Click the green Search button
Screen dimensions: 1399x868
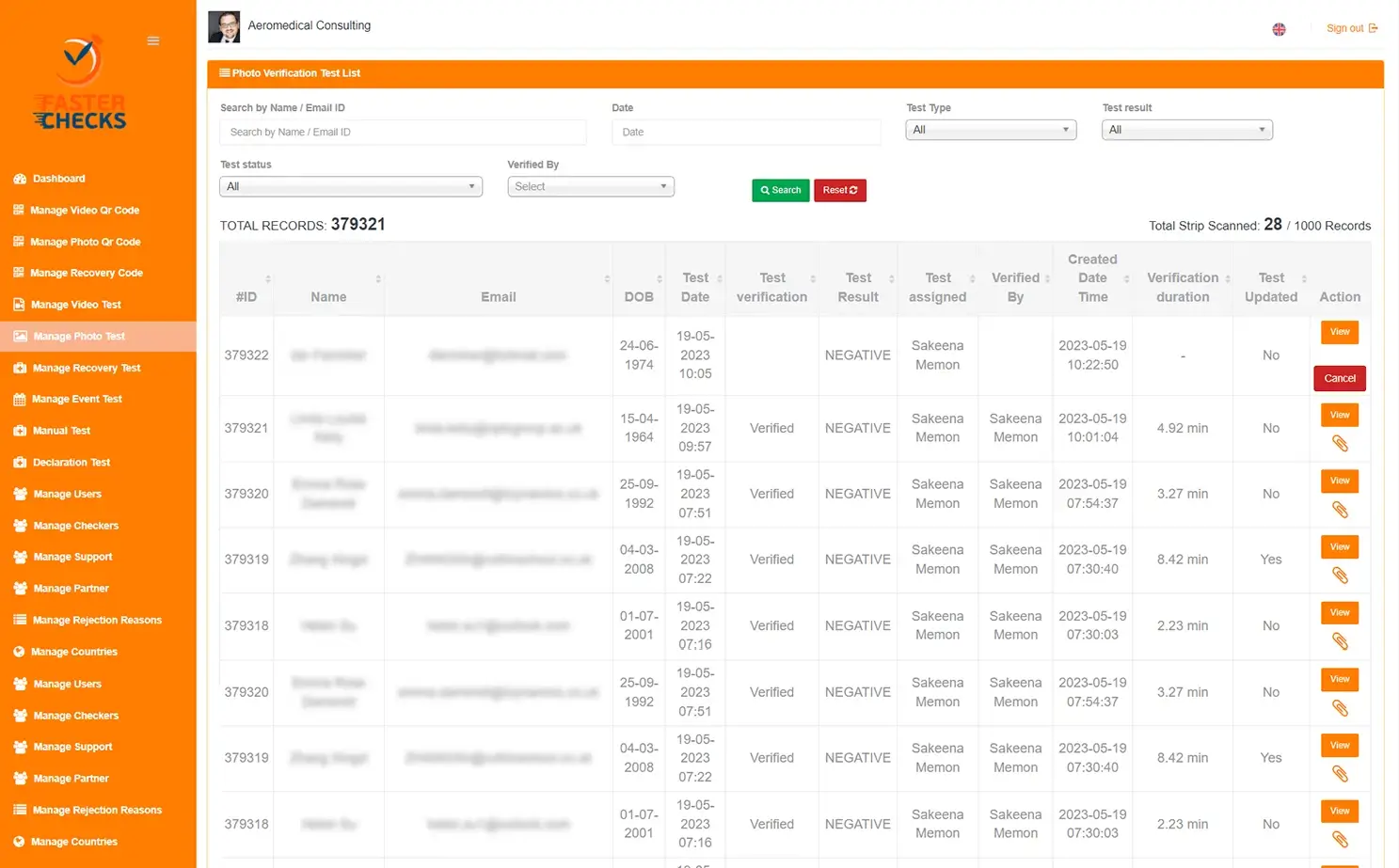[x=780, y=190]
